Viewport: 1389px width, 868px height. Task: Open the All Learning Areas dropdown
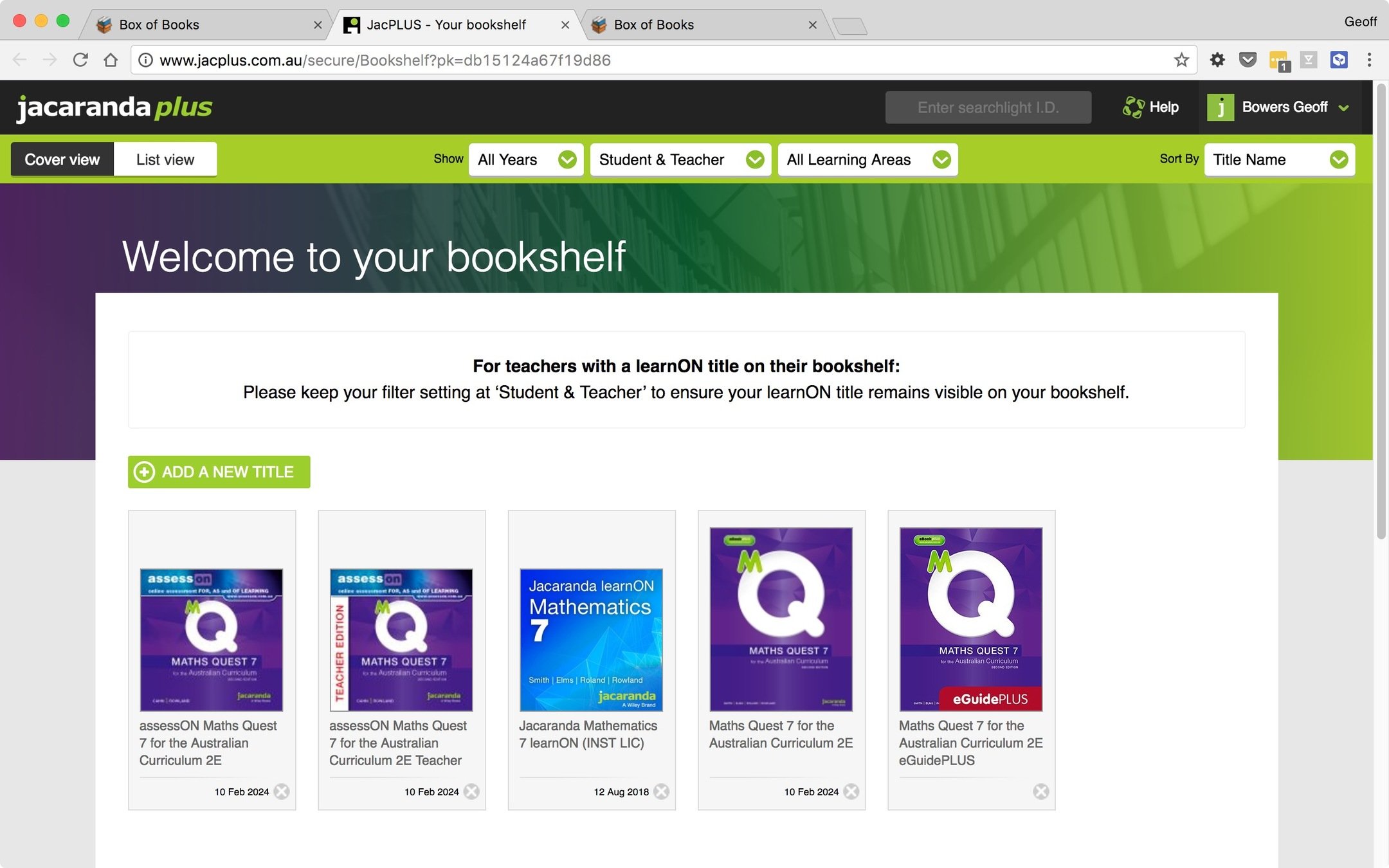tap(867, 159)
